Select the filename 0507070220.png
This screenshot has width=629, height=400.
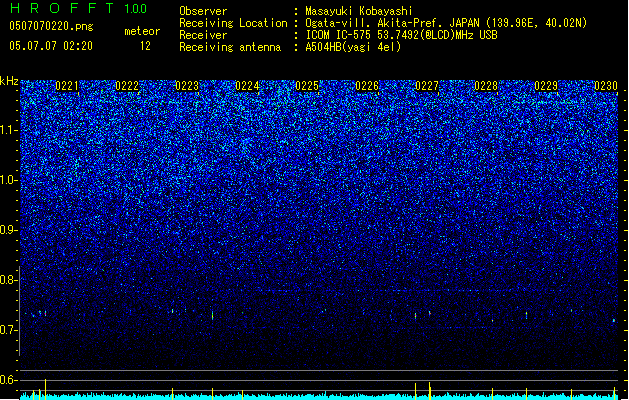tap(51, 26)
